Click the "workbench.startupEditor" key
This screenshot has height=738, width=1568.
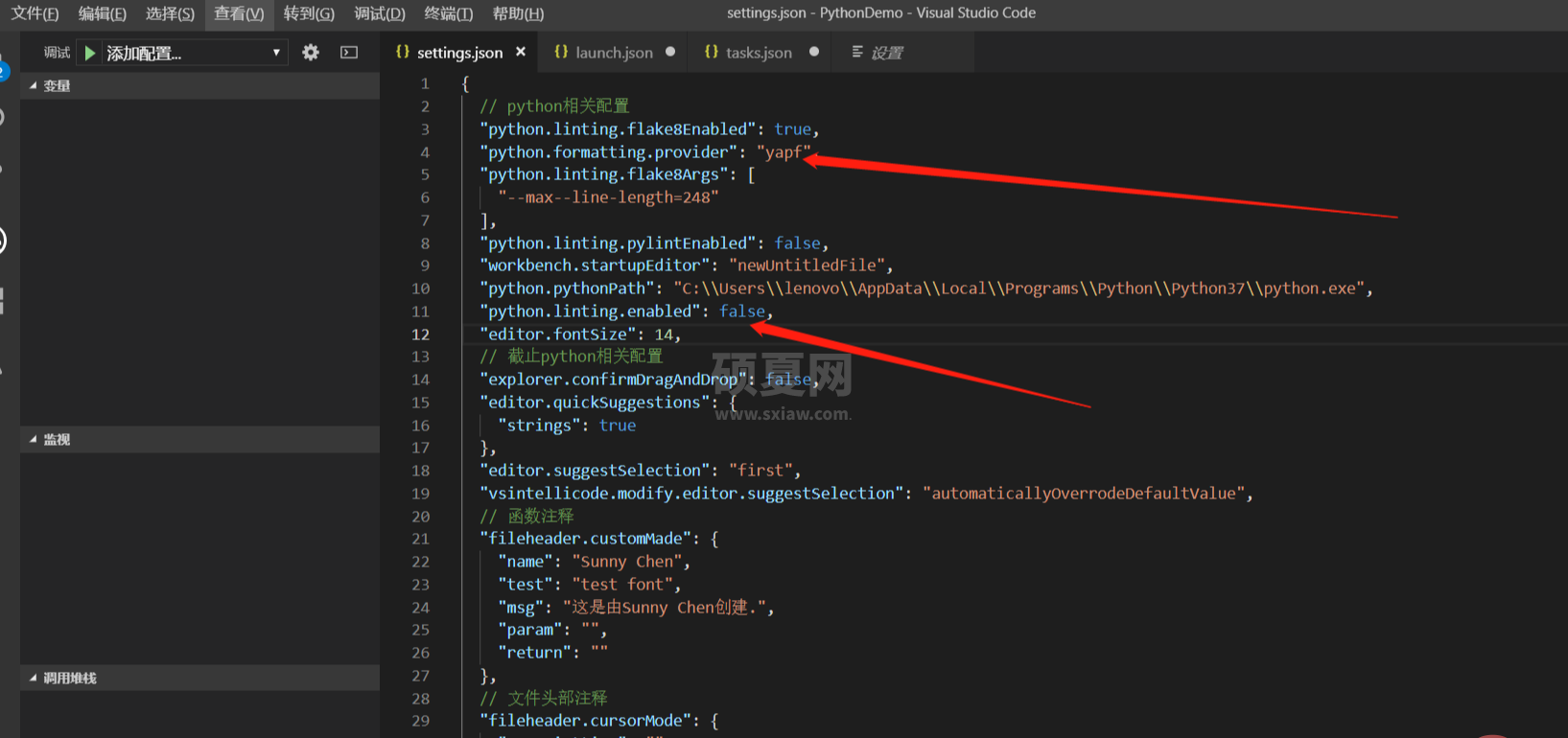pos(595,265)
